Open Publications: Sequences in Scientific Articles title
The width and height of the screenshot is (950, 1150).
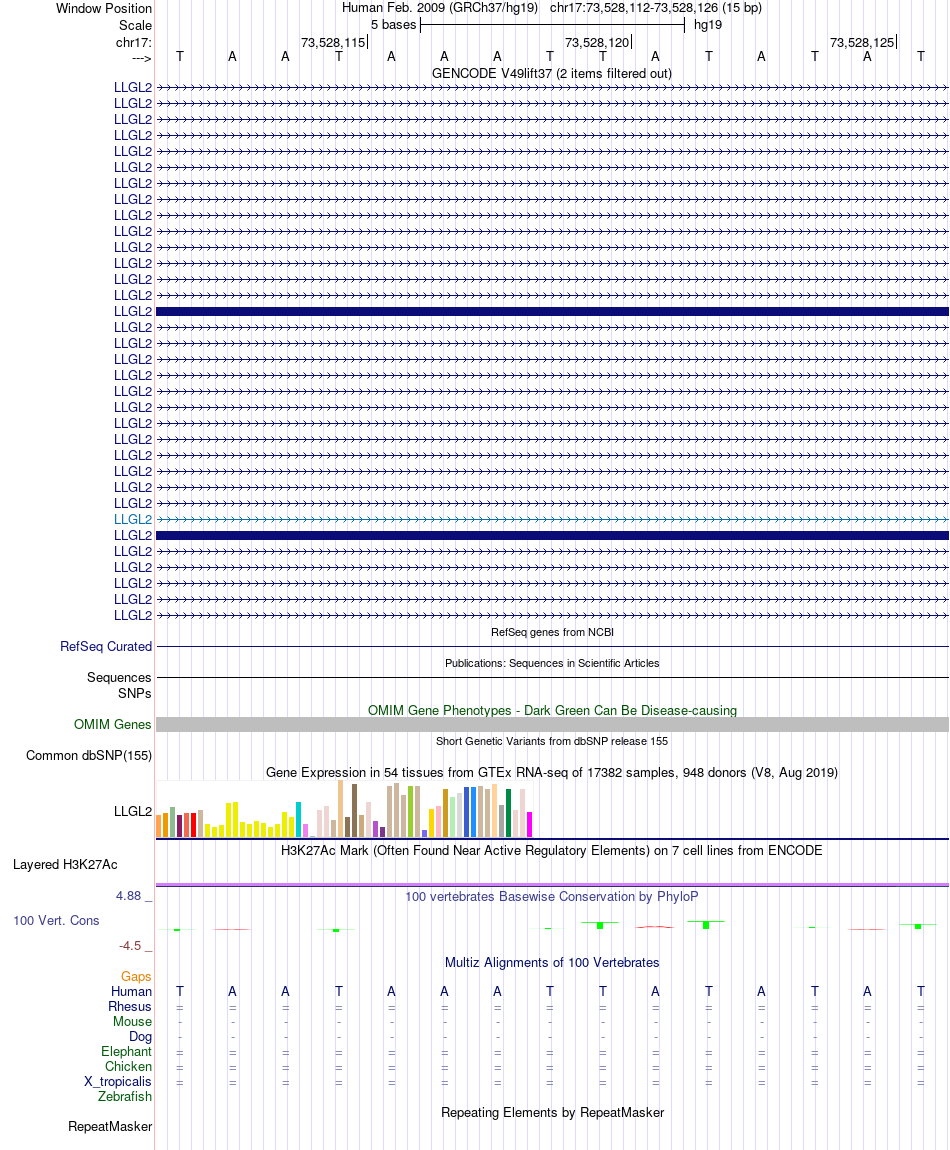pyautogui.click(x=552, y=663)
